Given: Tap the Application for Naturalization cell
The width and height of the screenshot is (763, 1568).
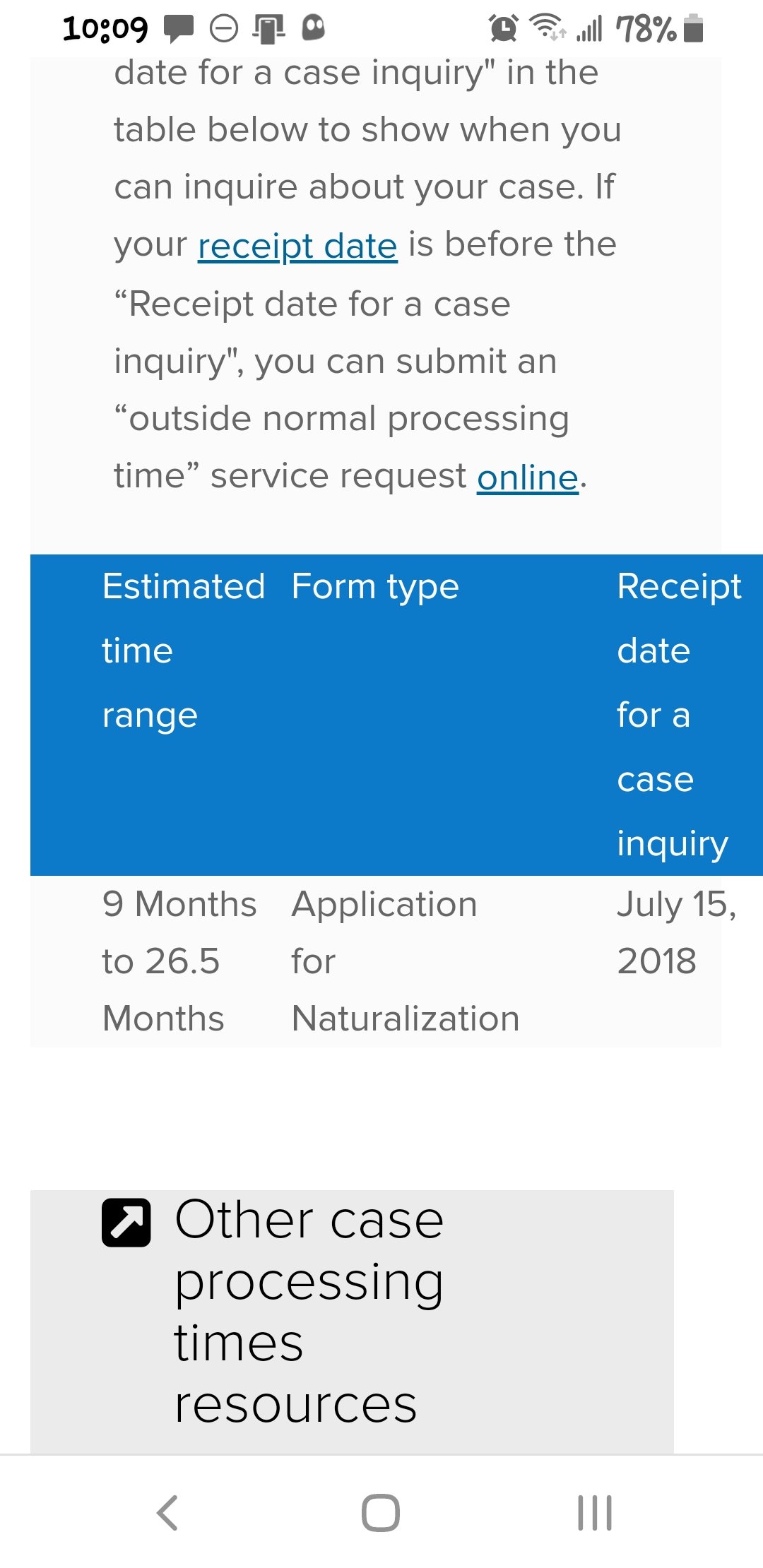Looking at the screenshot, I should (x=405, y=961).
